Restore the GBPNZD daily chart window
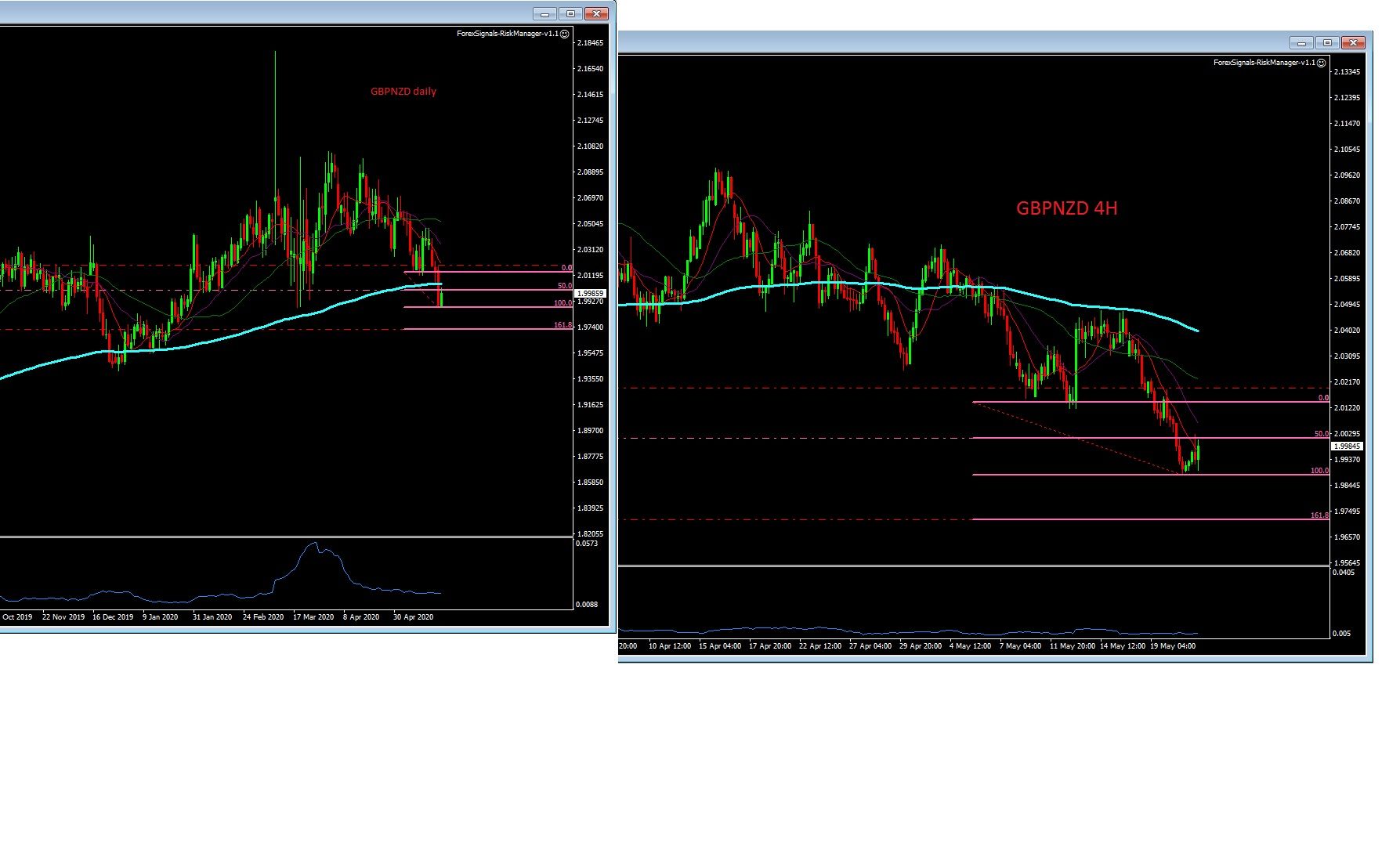Screen dimensions: 1400x846 [570, 13]
